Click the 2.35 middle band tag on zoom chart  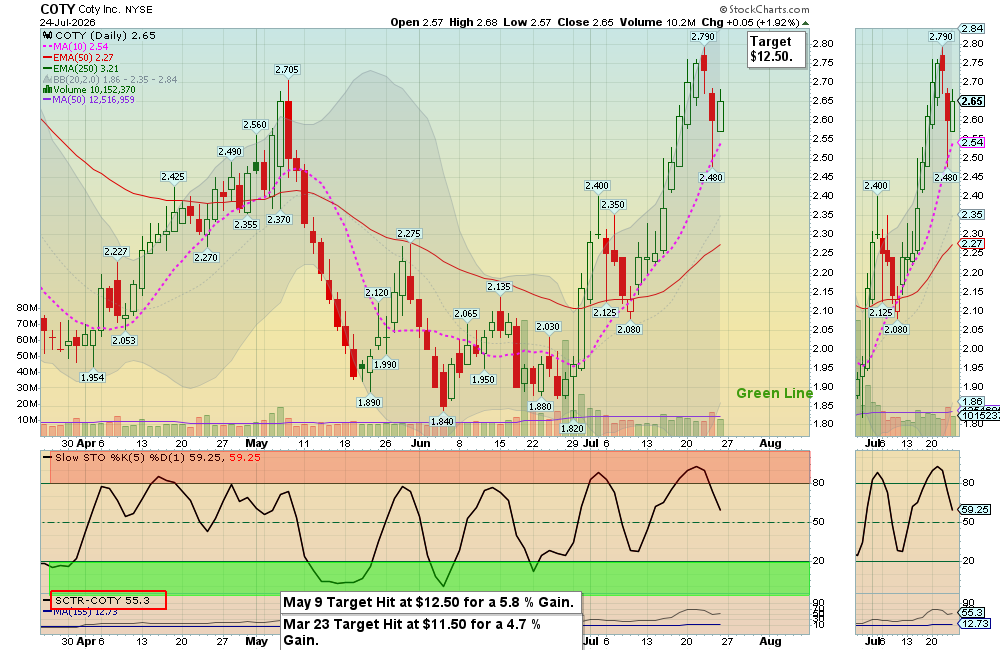(x=973, y=215)
